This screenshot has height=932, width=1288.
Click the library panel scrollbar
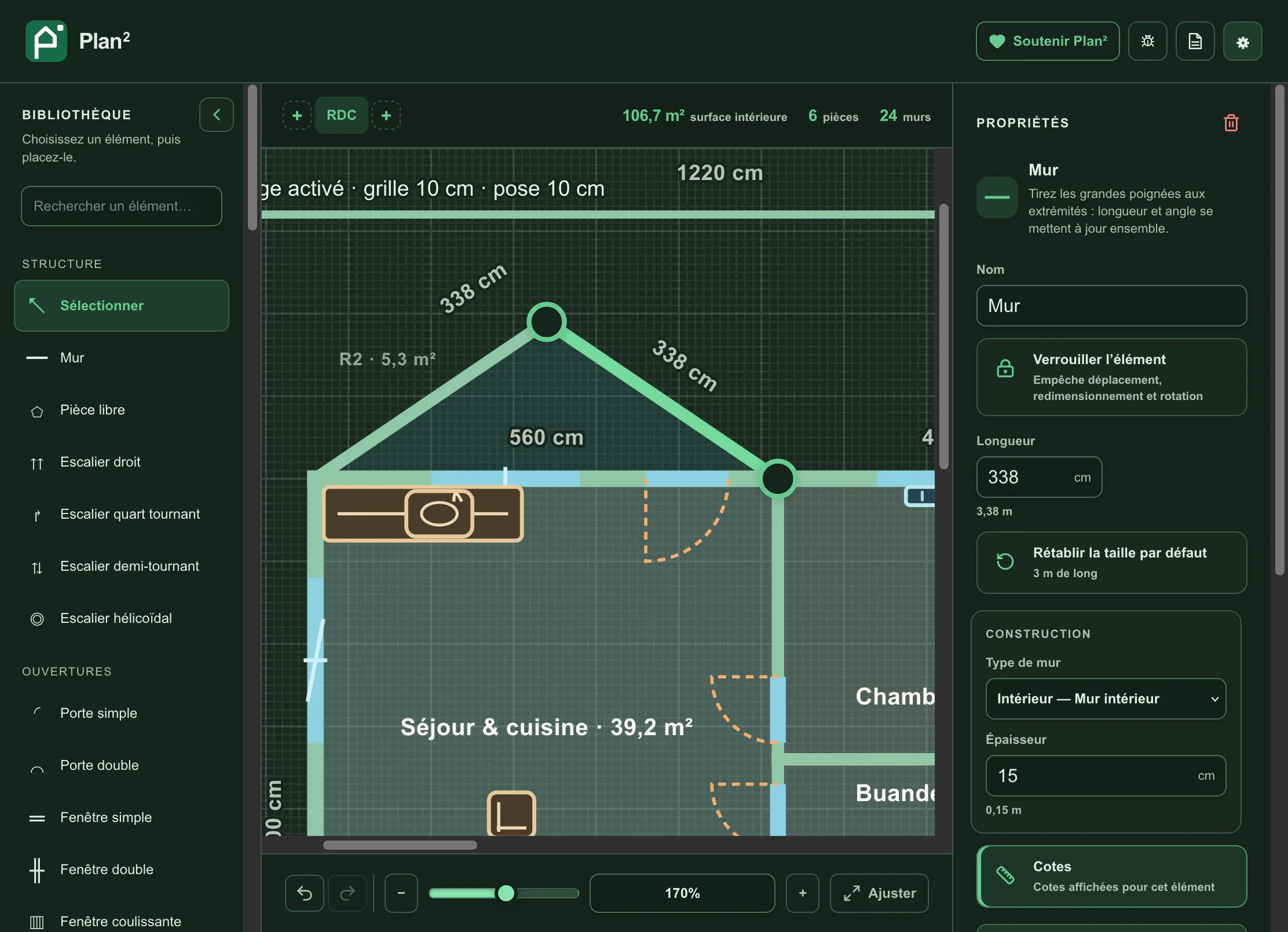pos(253,157)
